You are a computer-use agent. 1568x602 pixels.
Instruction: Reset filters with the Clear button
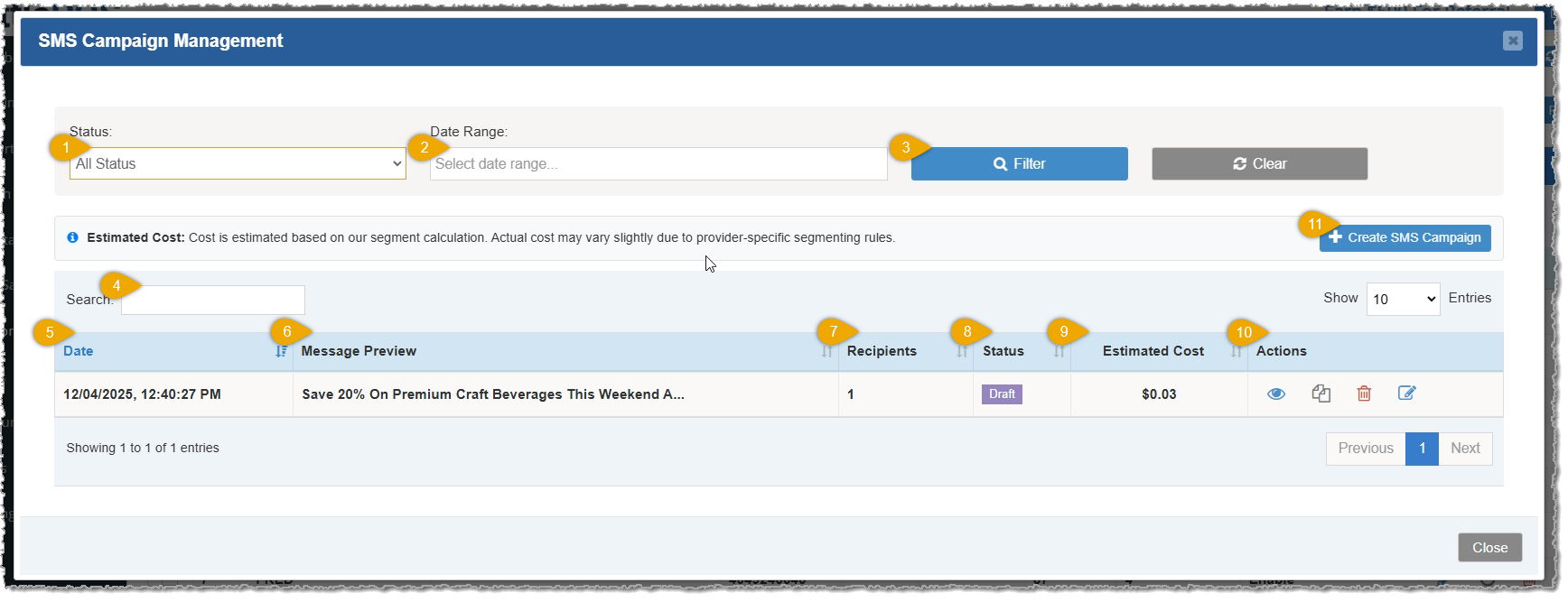click(1259, 163)
